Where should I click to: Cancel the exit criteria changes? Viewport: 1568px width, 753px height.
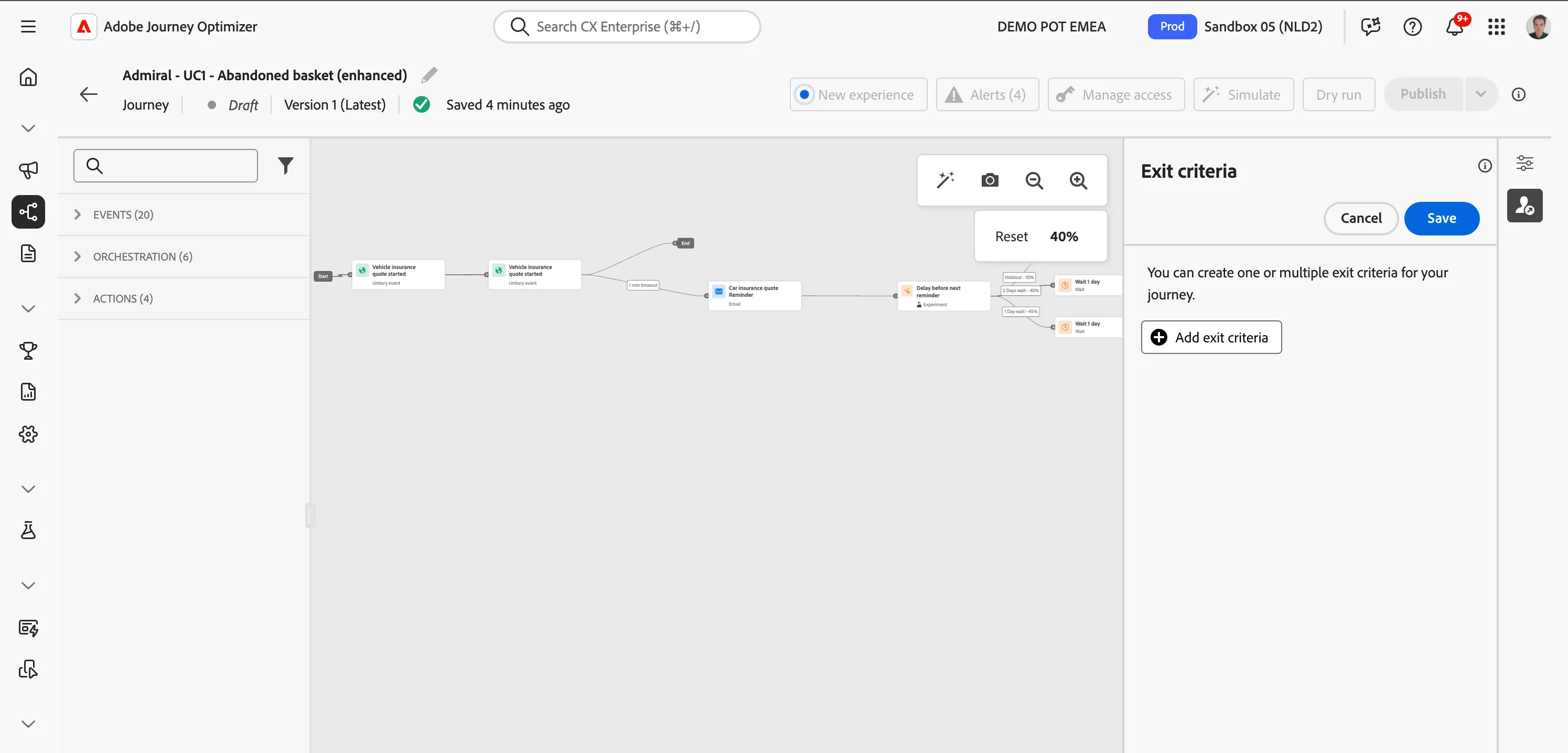(x=1360, y=218)
